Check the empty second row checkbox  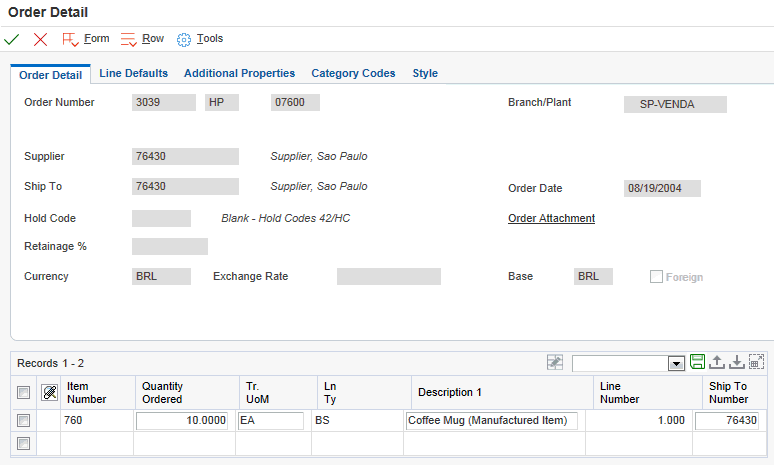[24, 443]
